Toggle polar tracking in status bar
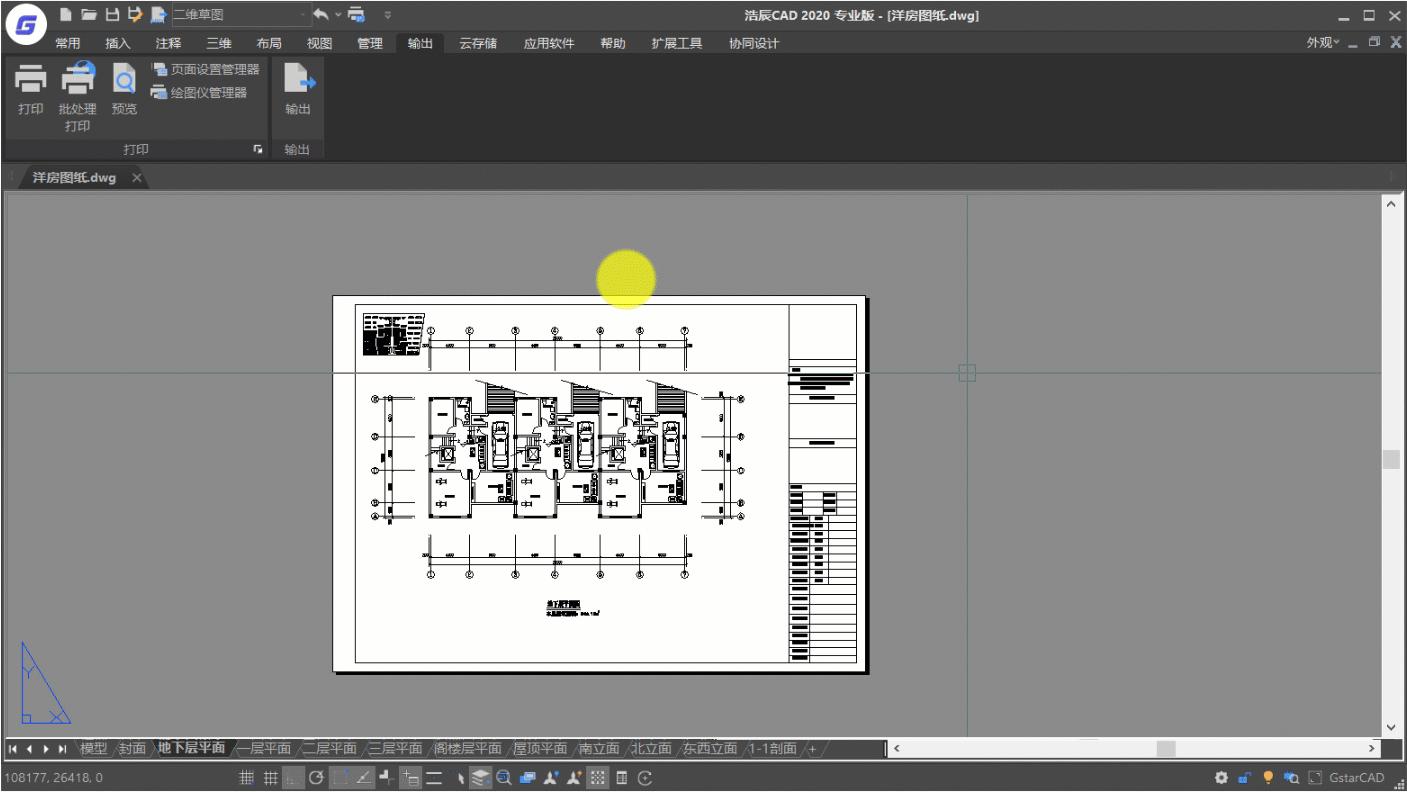Image resolution: width=1407 pixels, height=792 pixels. click(316, 777)
